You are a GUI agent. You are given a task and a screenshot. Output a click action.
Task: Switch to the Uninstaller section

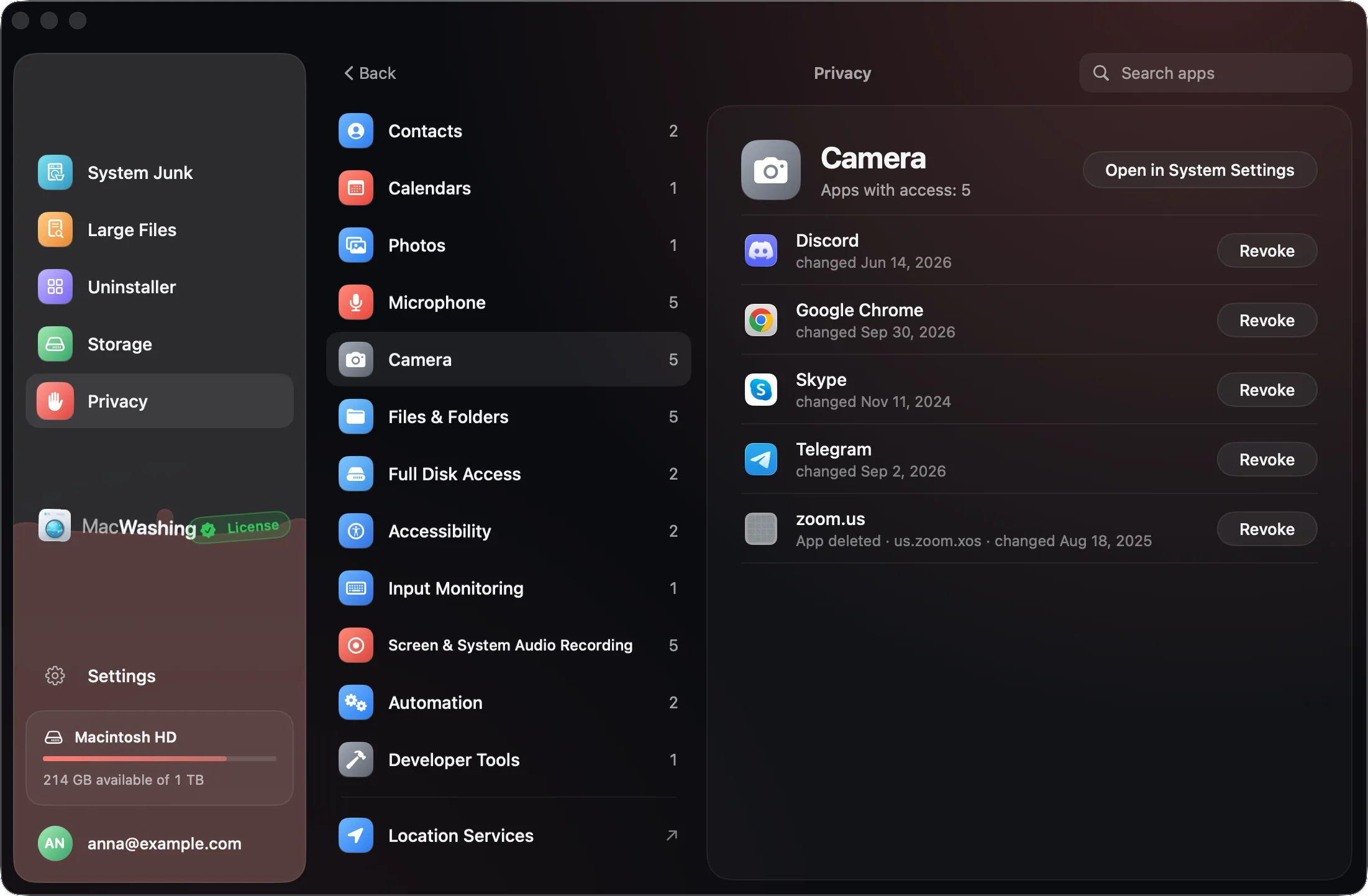tap(160, 286)
